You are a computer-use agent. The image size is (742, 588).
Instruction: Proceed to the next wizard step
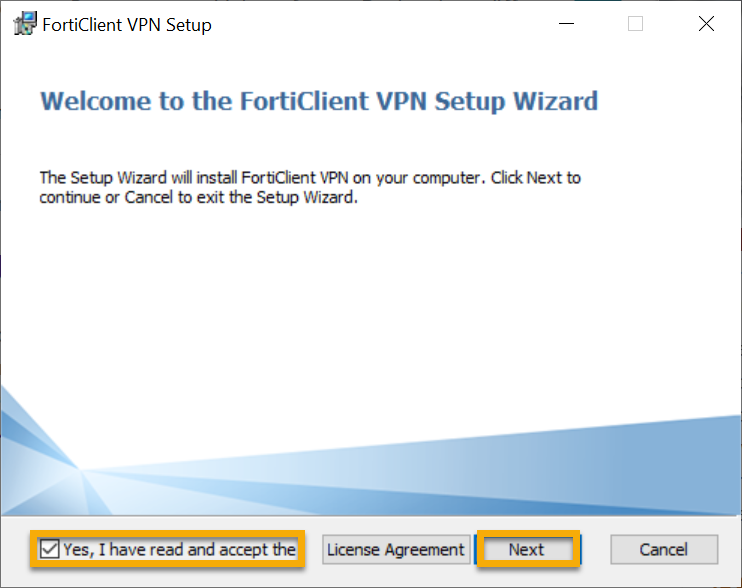point(526,549)
